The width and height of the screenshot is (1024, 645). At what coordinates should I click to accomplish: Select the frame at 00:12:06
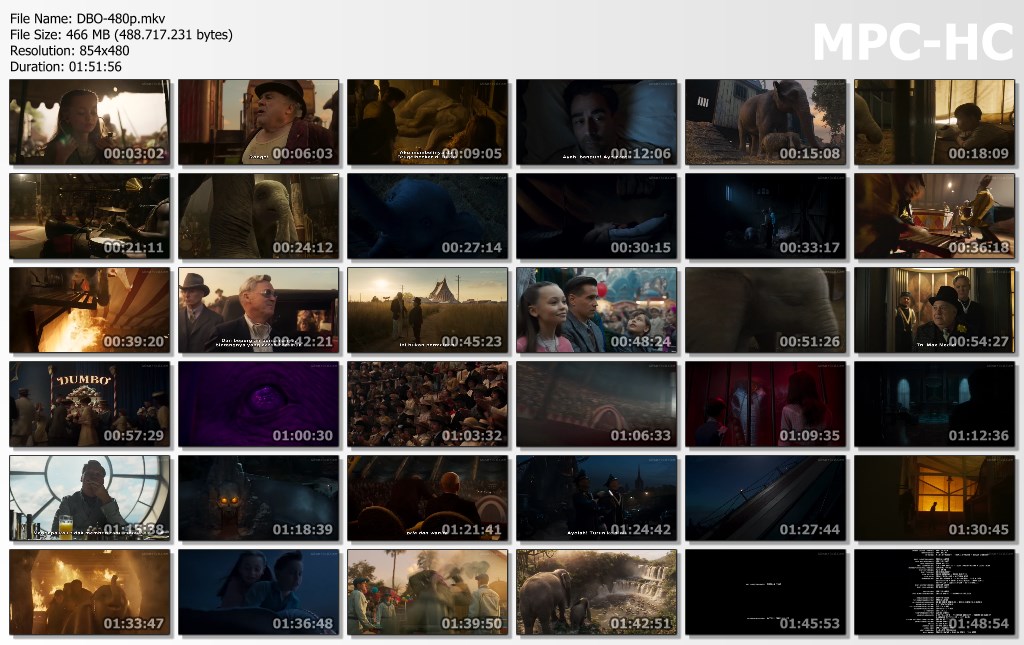click(x=597, y=122)
